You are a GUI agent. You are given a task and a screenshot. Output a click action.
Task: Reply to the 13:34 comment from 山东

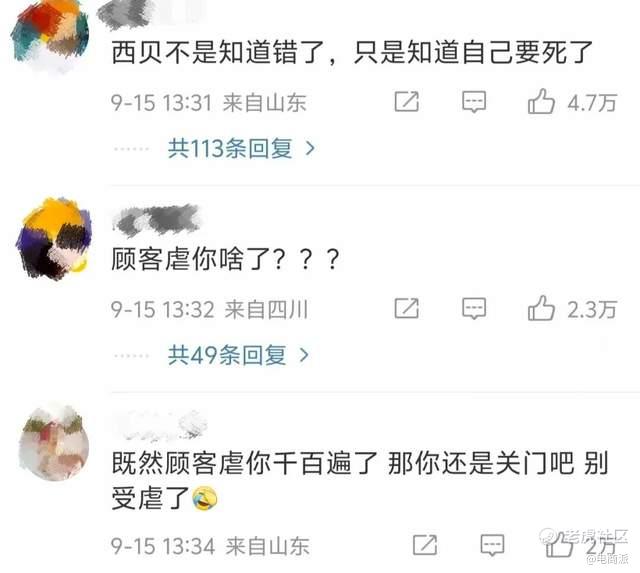click(492, 545)
